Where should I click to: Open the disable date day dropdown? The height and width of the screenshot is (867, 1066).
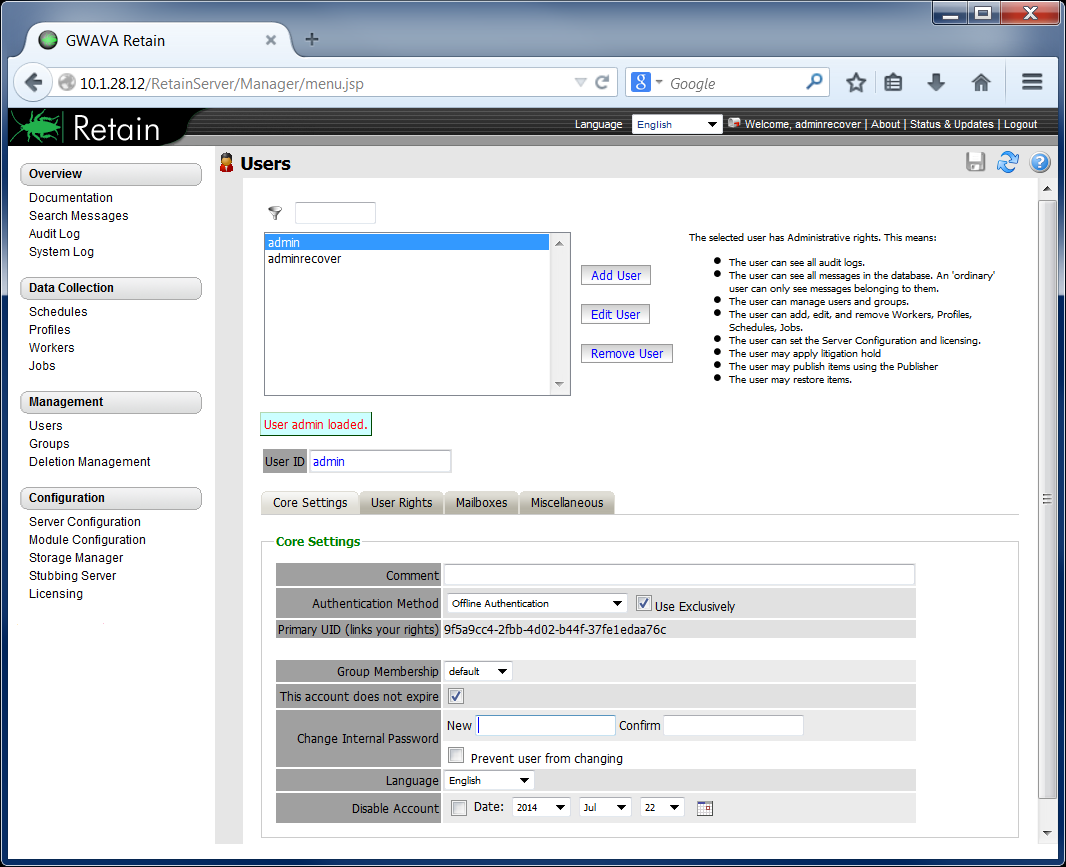coord(661,808)
